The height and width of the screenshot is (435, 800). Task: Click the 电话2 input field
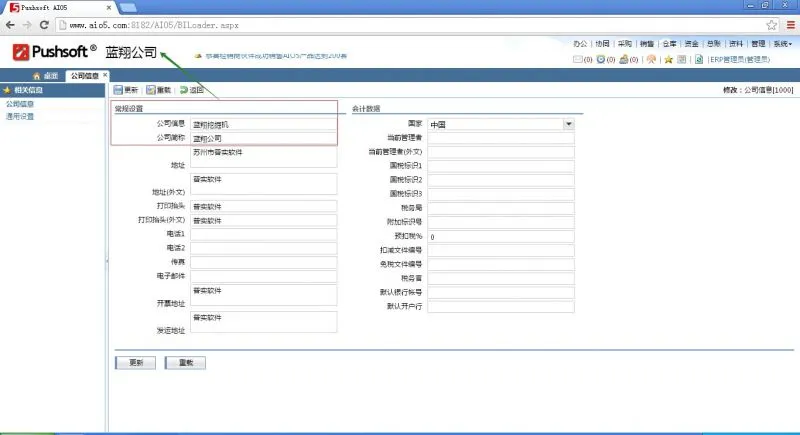click(x=263, y=249)
